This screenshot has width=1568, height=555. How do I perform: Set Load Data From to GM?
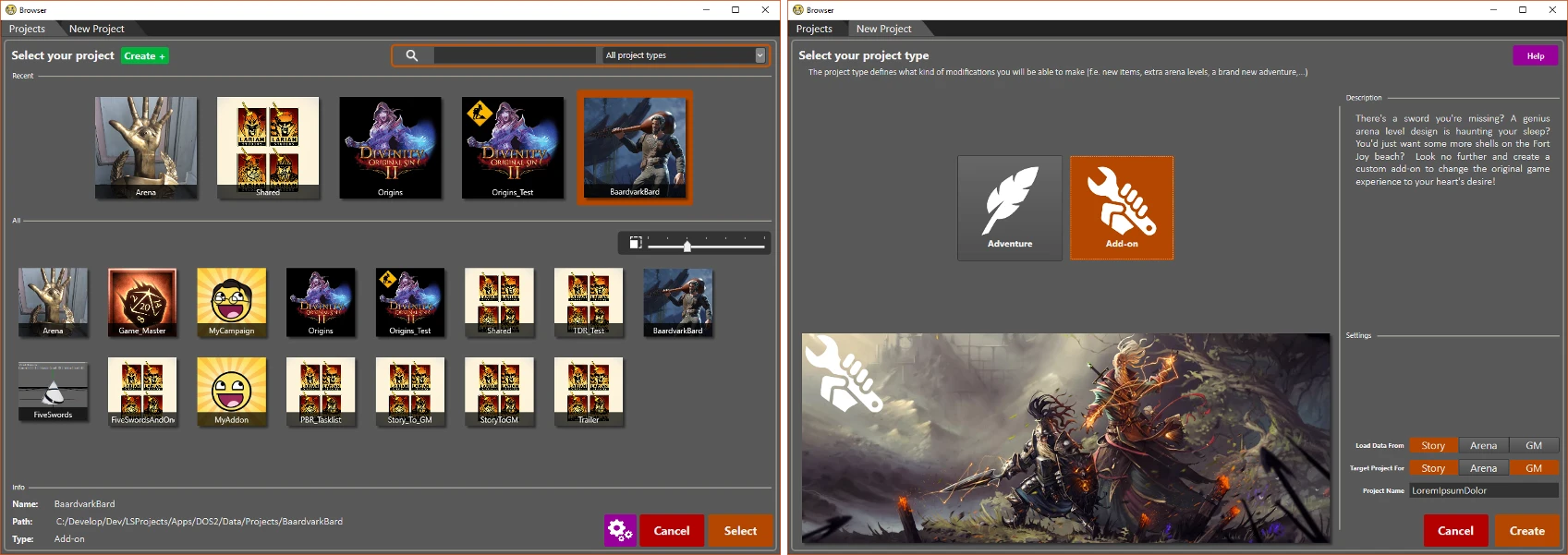pos(1534,445)
